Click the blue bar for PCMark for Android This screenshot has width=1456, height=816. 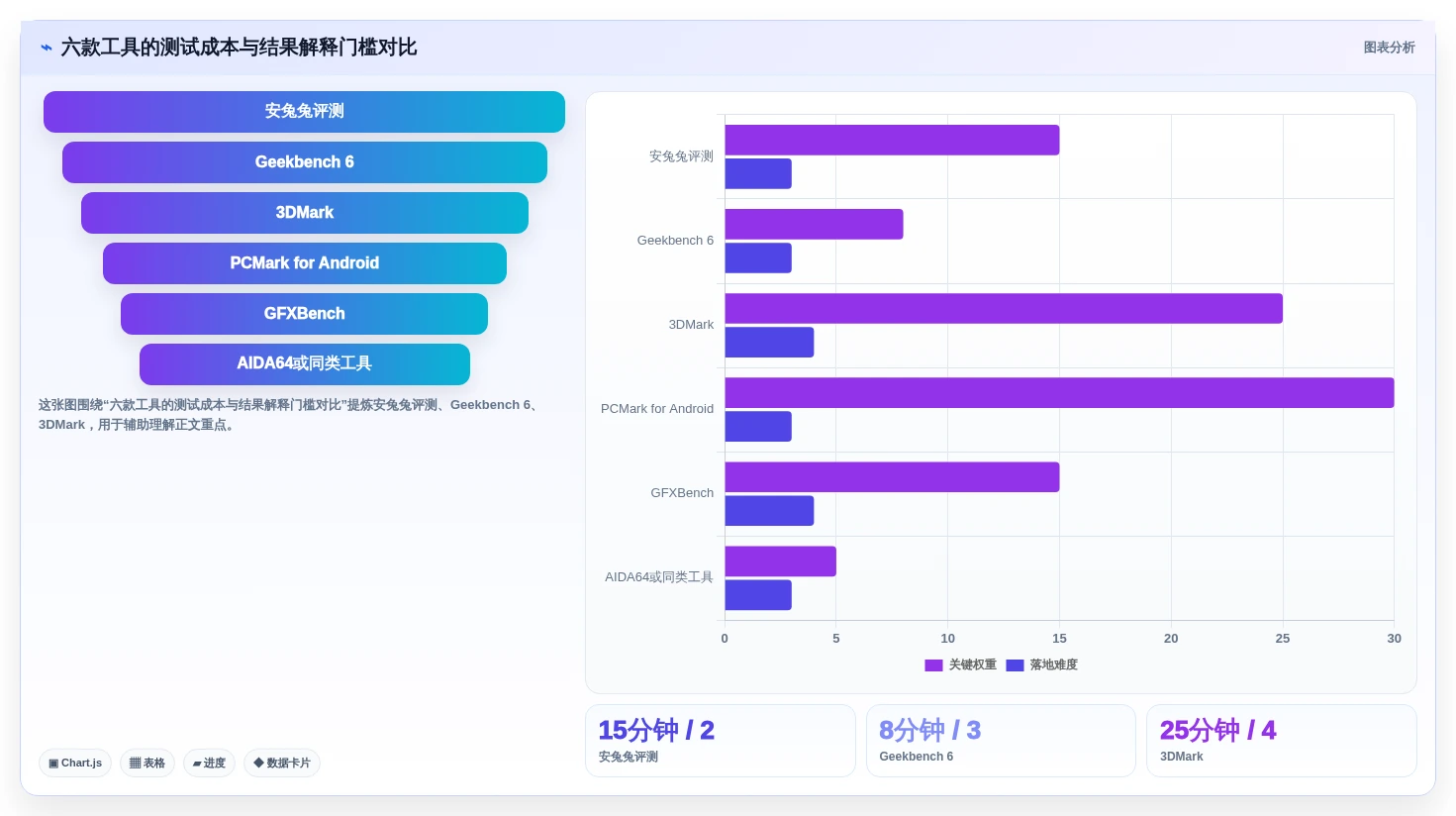click(x=758, y=427)
